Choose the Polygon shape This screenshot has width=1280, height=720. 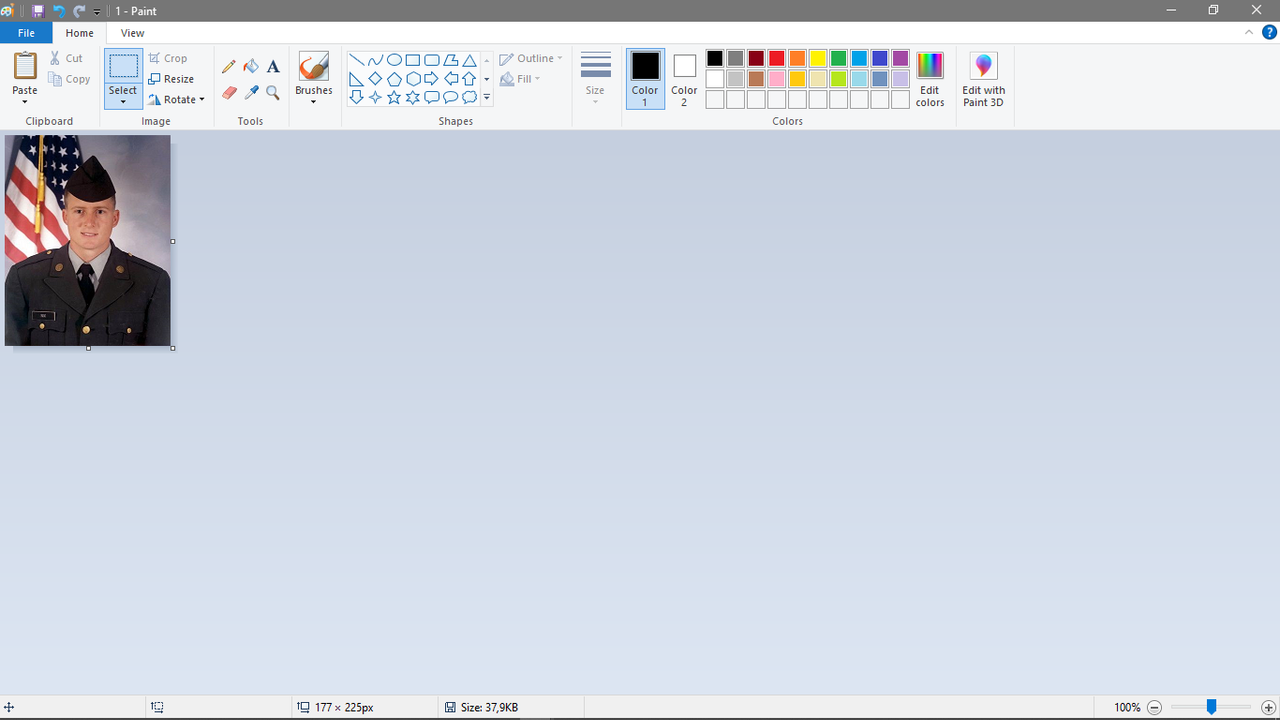click(451, 60)
